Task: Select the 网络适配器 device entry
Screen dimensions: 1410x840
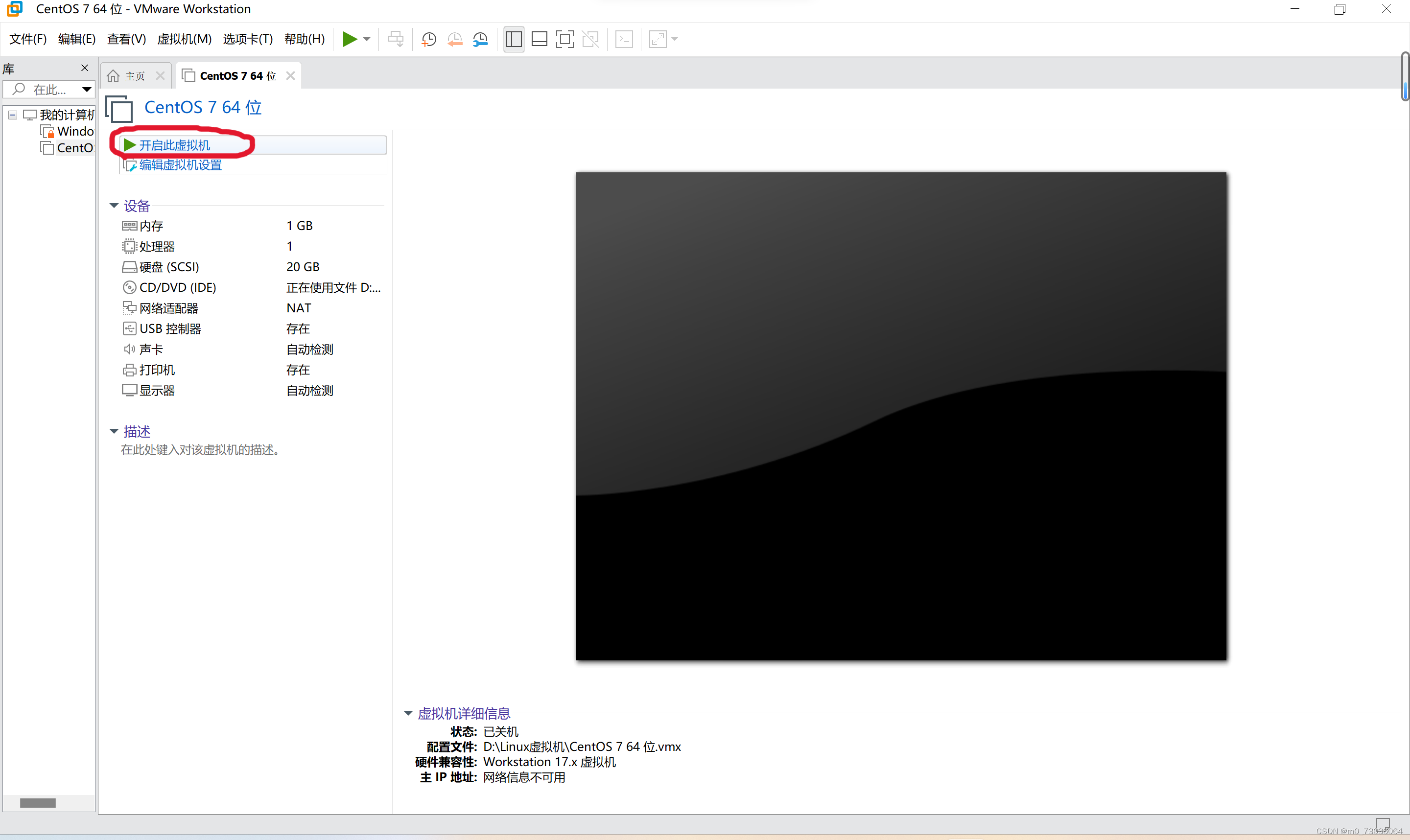Action: 169,308
